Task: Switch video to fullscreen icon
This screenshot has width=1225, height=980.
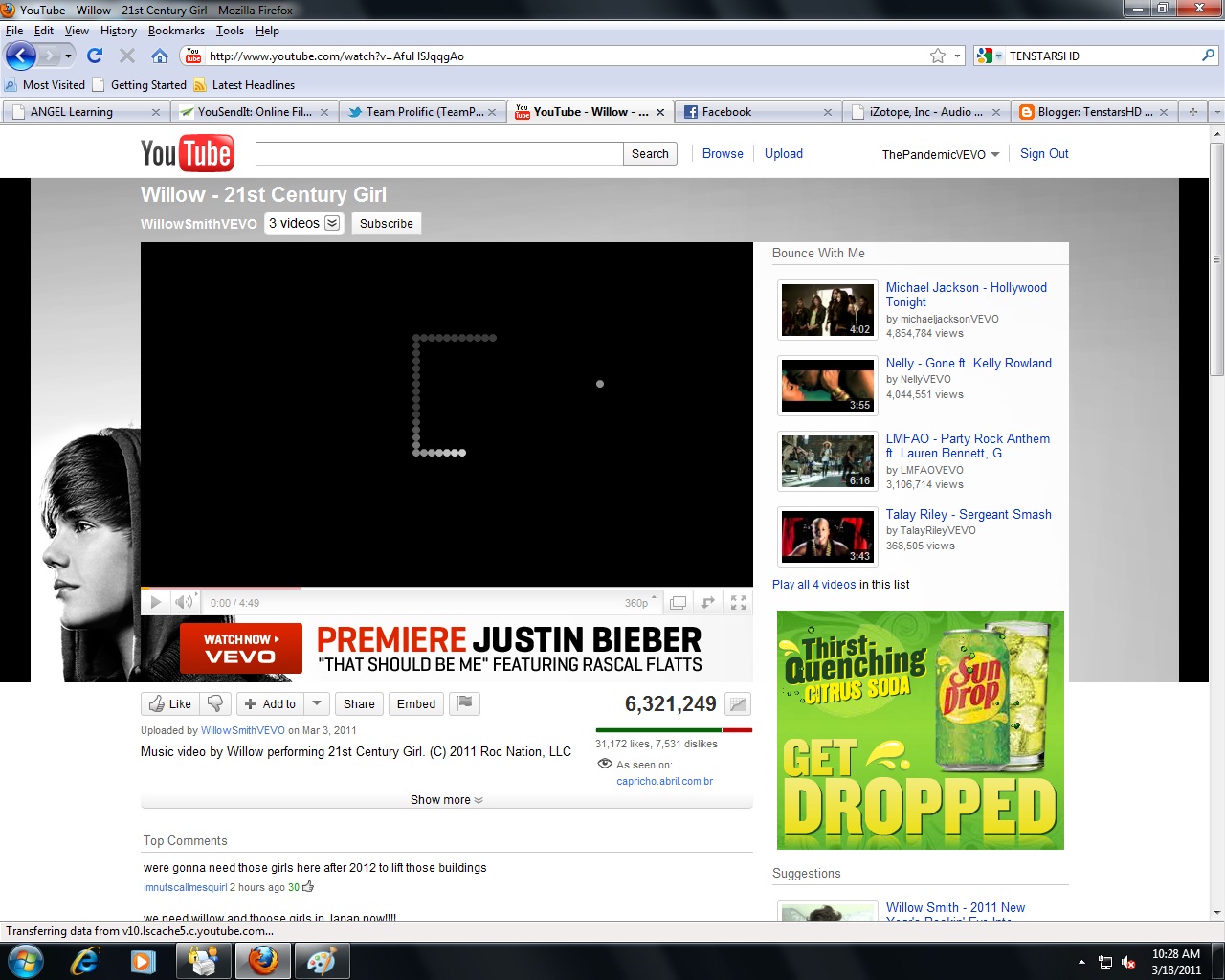Action: (x=739, y=603)
